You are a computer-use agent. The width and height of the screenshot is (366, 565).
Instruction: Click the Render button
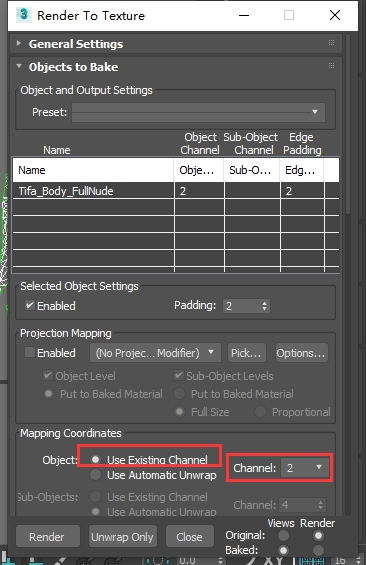[48, 537]
